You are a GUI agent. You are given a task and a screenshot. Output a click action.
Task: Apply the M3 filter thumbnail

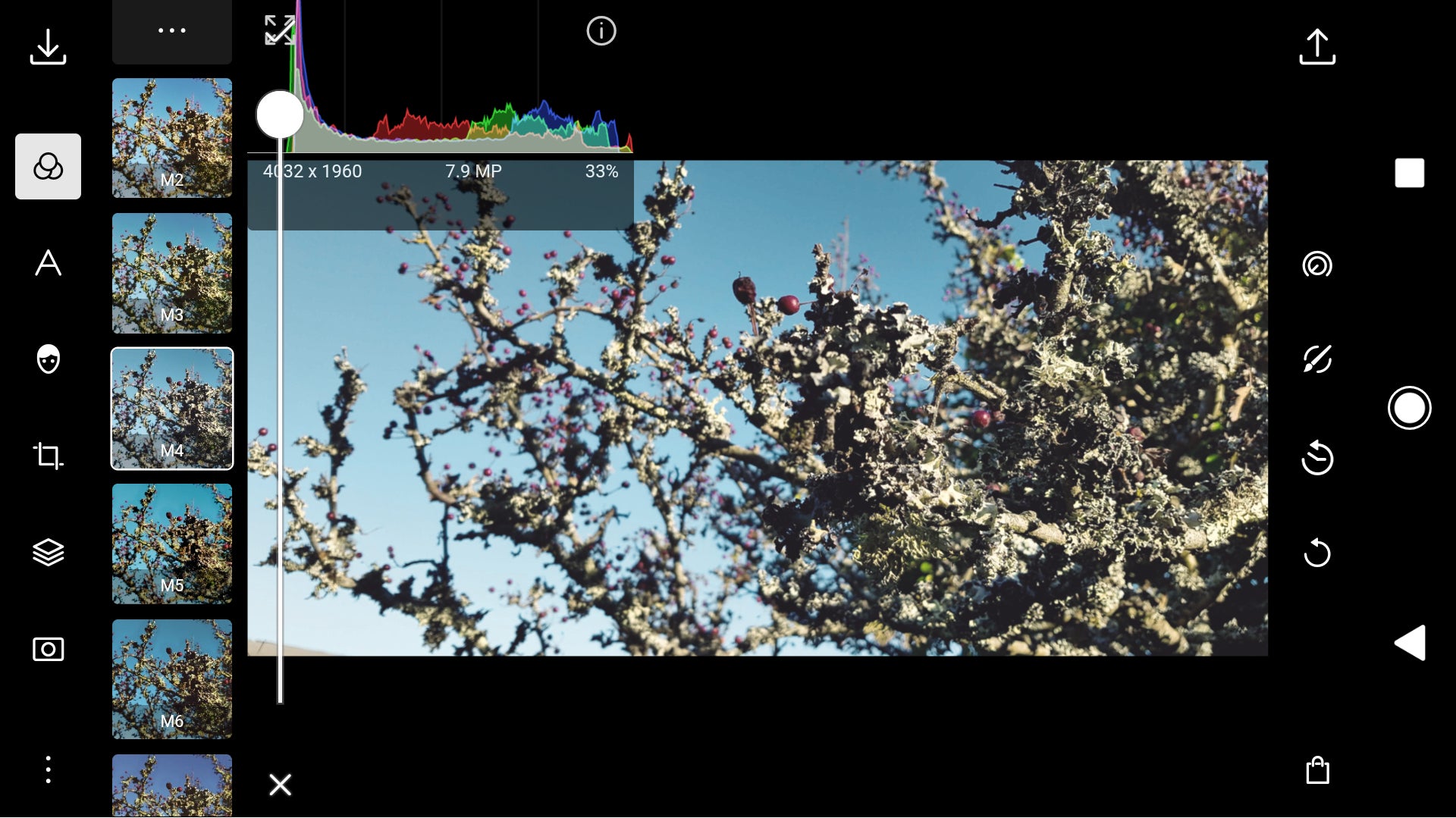point(172,273)
